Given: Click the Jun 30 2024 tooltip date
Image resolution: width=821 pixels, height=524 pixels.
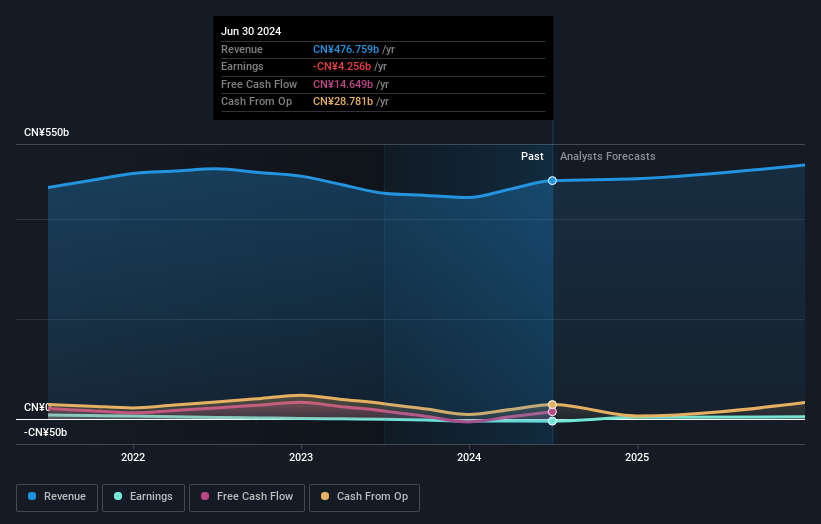Looking at the screenshot, I should [251, 31].
